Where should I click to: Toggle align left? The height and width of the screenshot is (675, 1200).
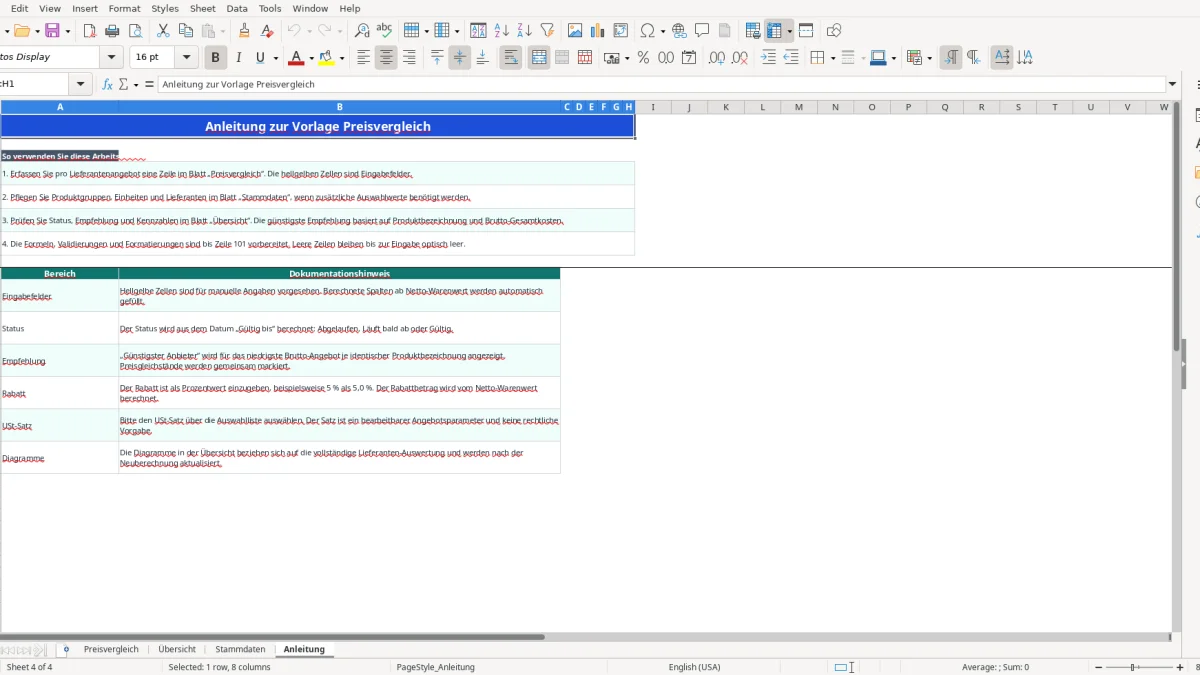pyautogui.click(x=363, y=58)
